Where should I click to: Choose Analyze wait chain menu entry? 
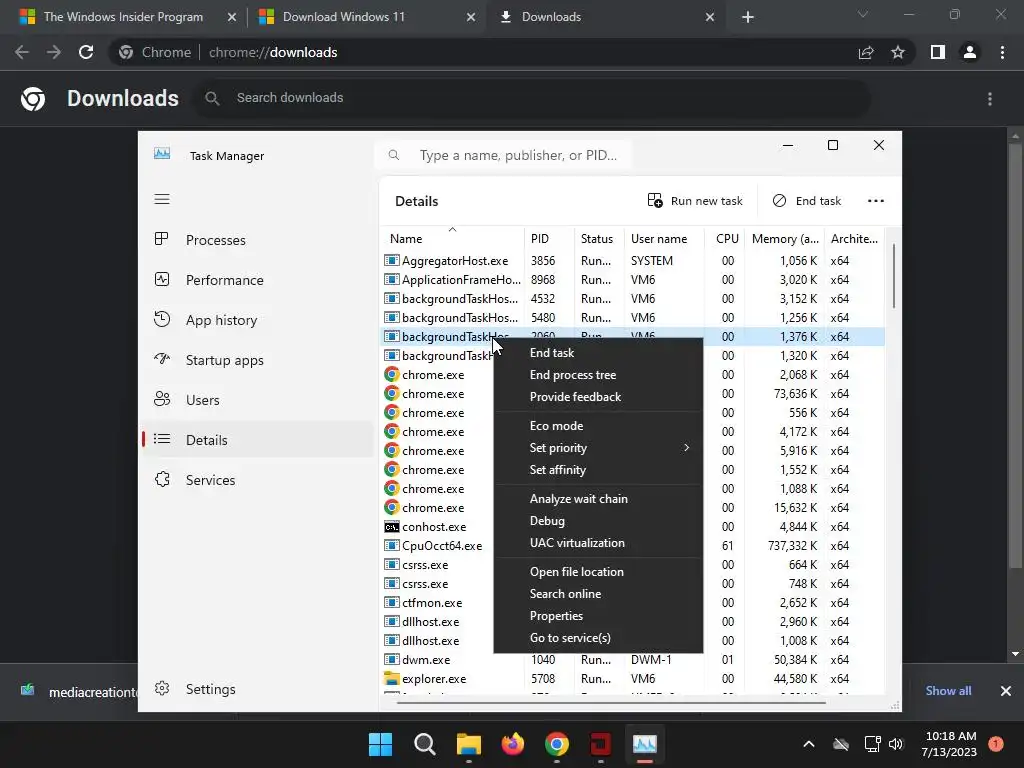579,499
